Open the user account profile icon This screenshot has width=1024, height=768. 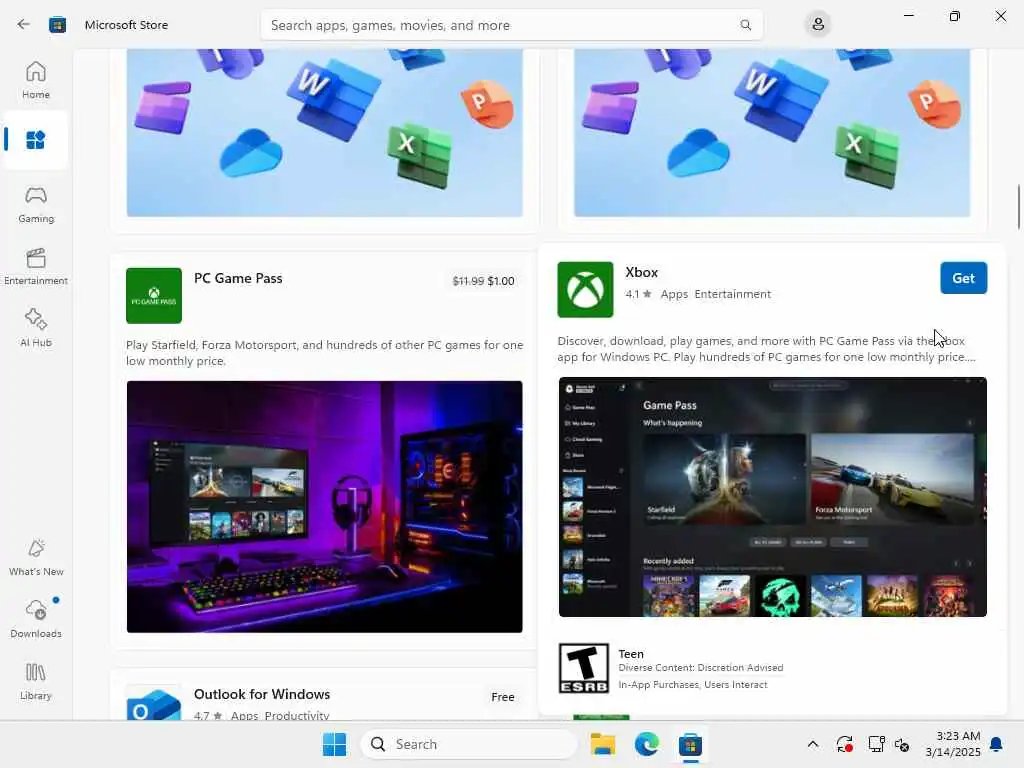click(818, 25)
